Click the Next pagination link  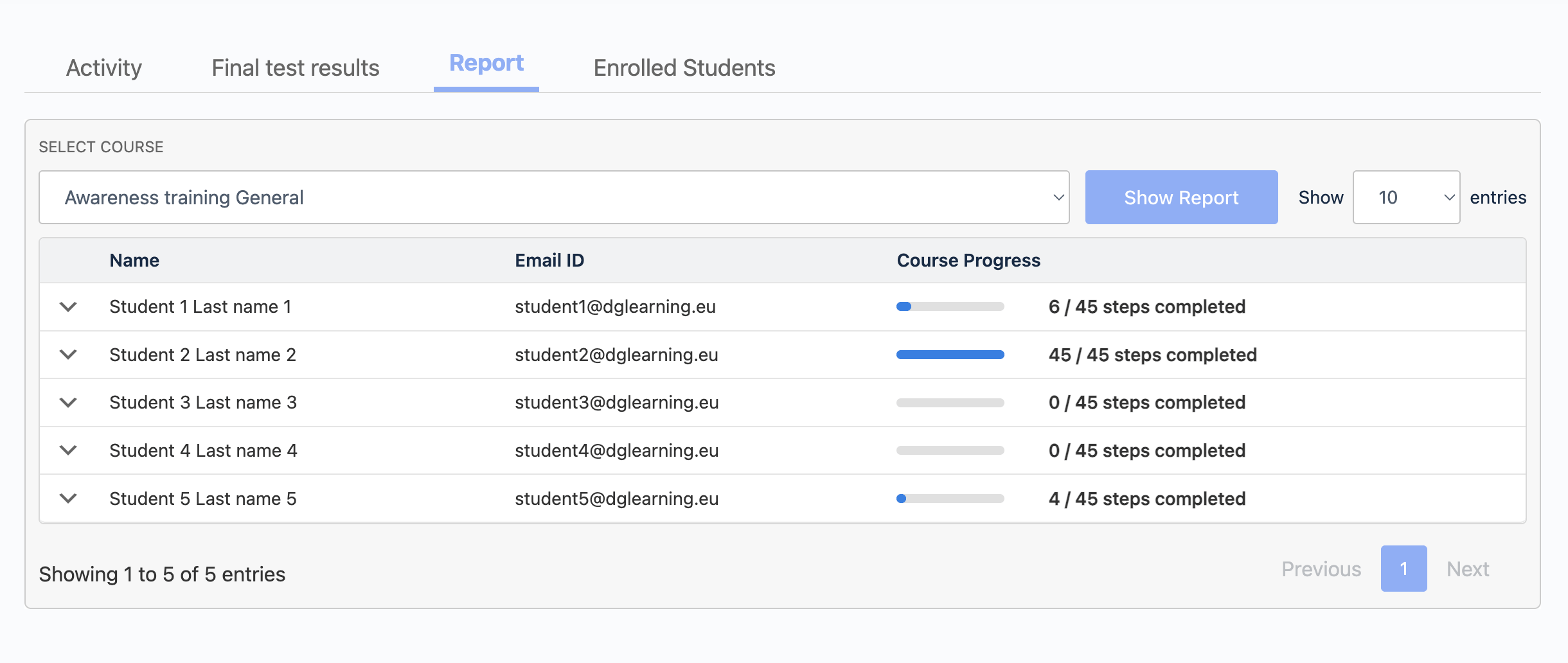click(x=1468, y=569)
